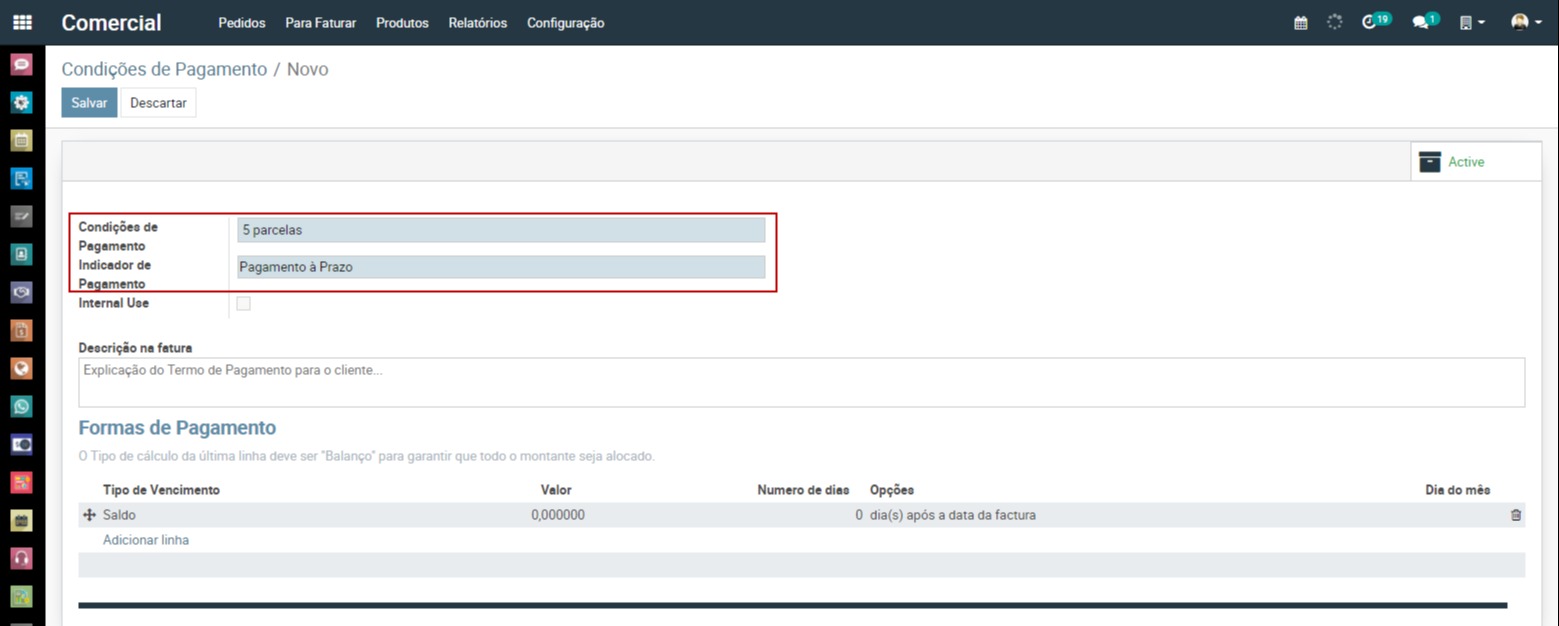
Task: Open Indicador de Pagamento selection field
Action: pos(500,267)
